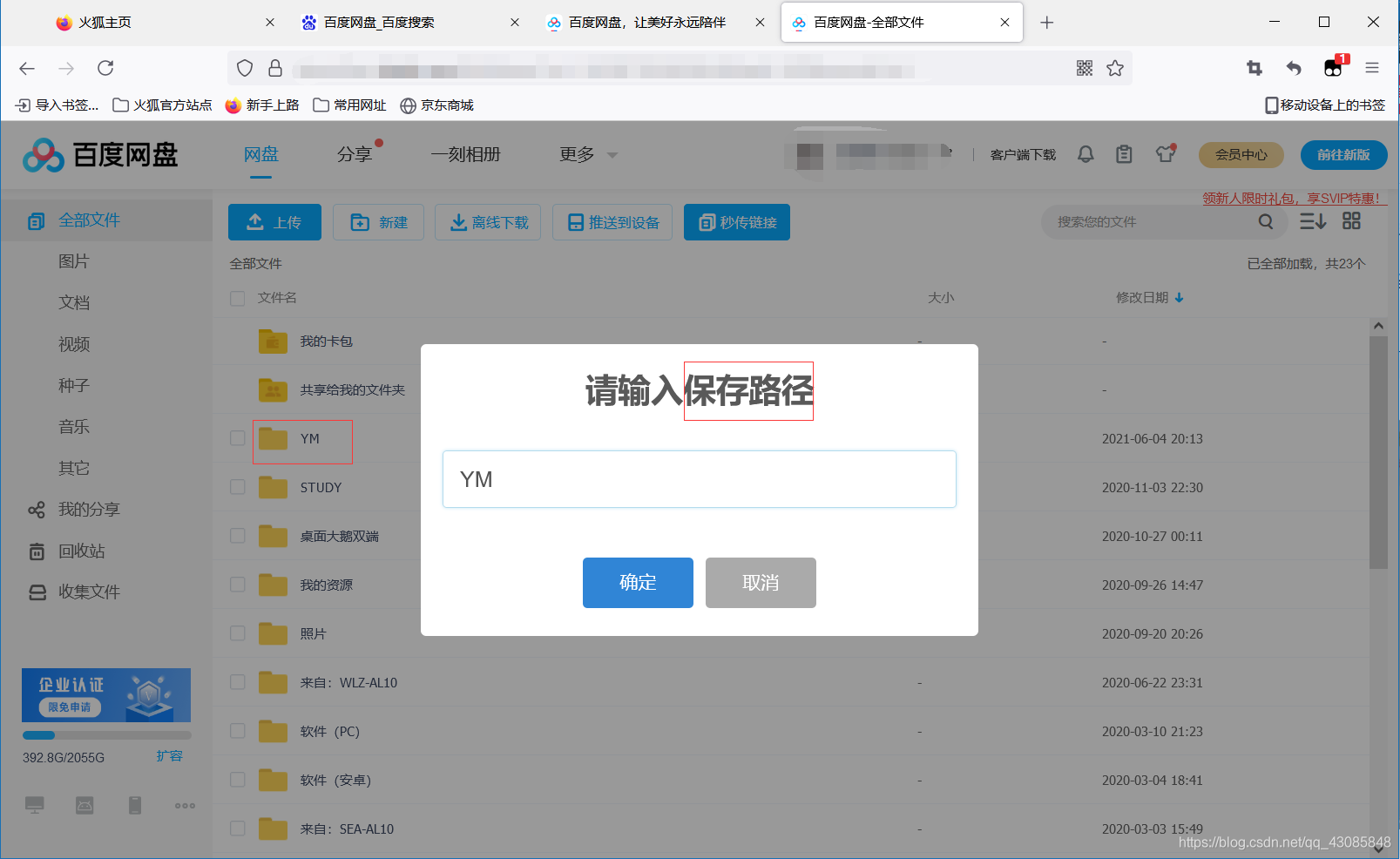Open the mobile phone icon in sidebar footer
The height and width of the screenshot is (859, 1400).
(135, 805)
